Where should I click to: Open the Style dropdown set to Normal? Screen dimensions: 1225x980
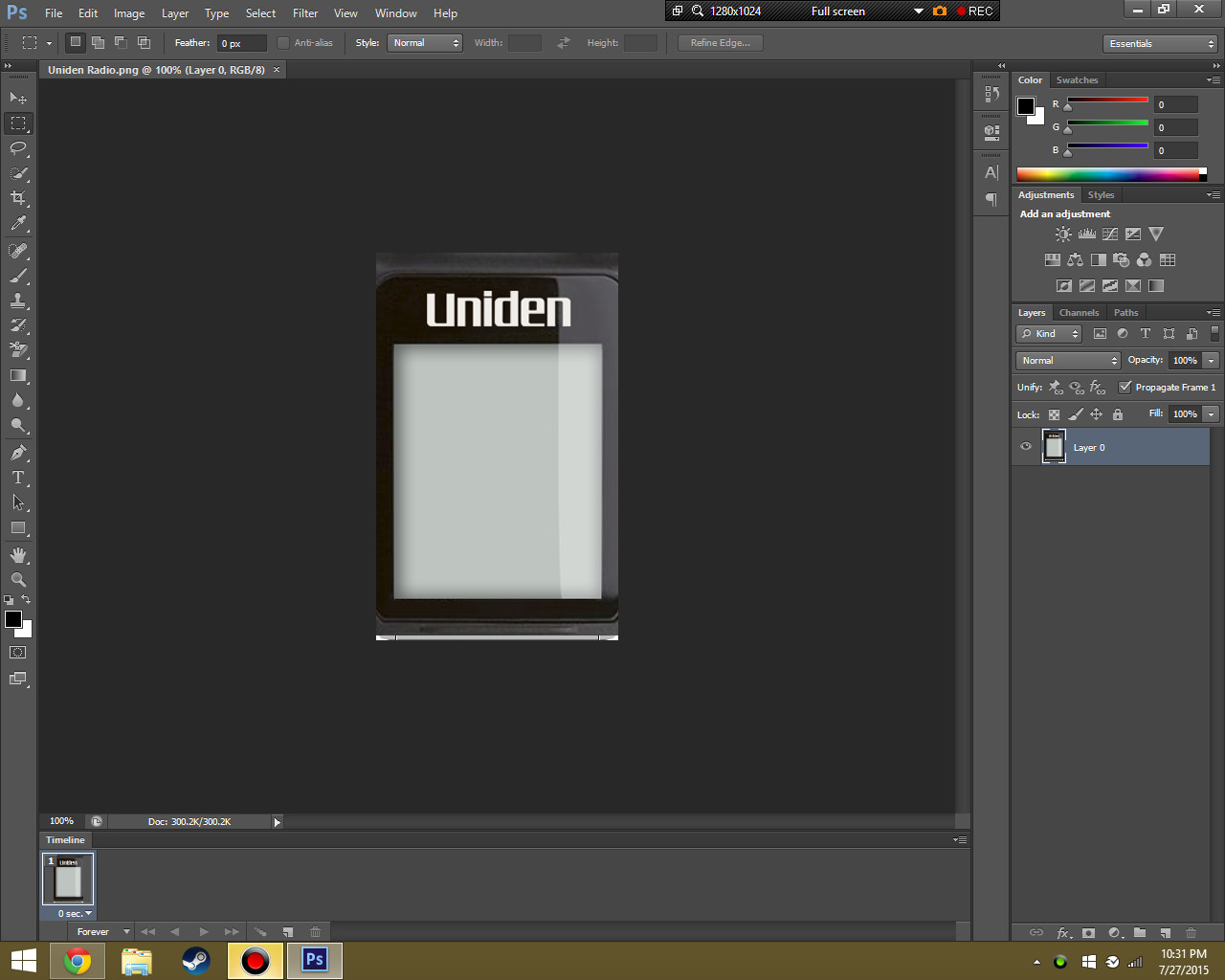point(425,43)
